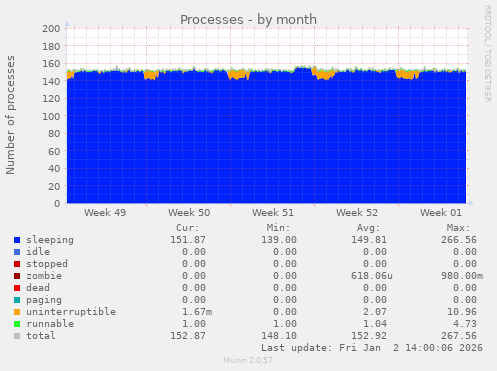
Task: Click runnable maximum value 4.73
Action: [x=465, y=324]
